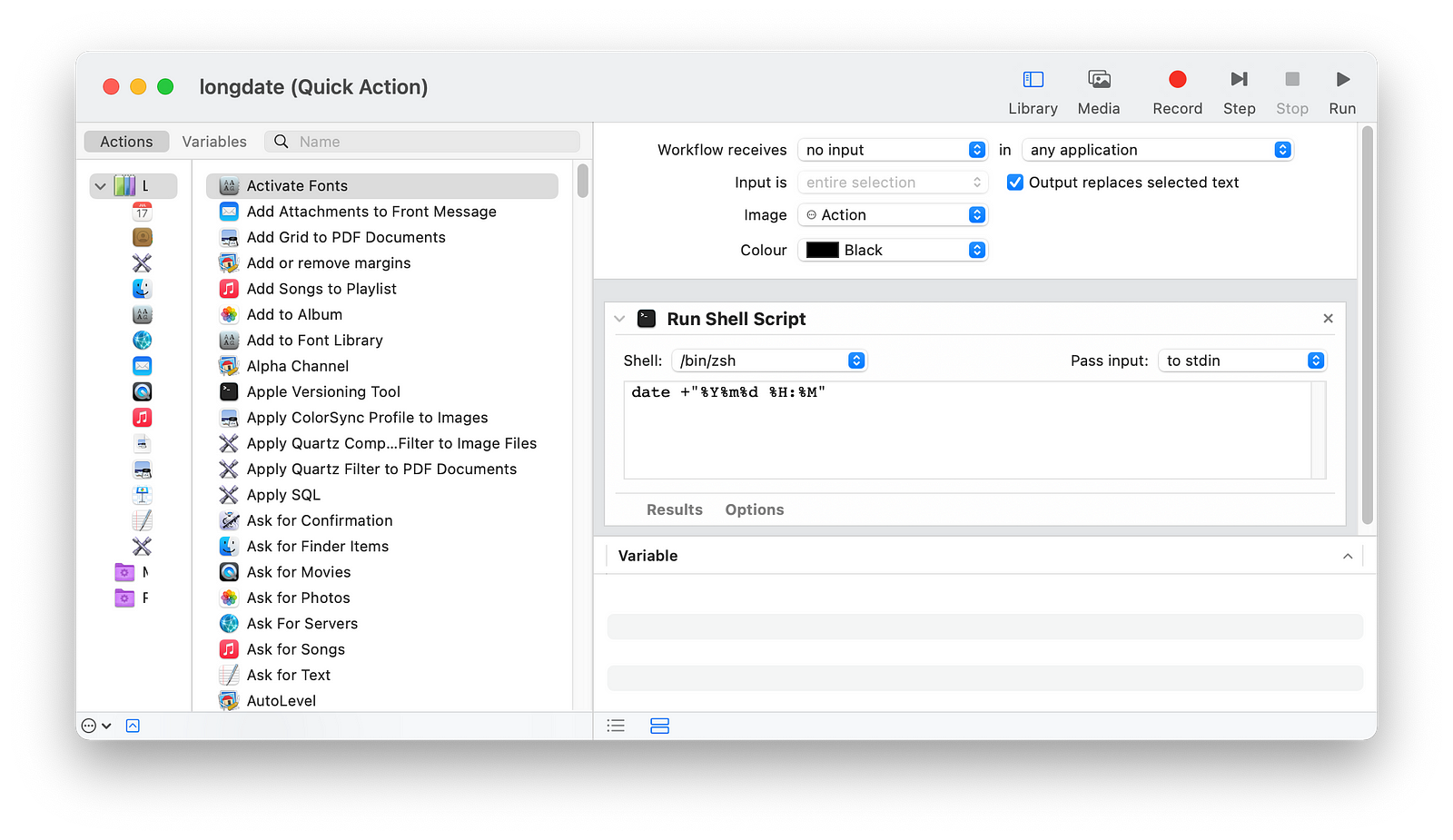1453x840 pixels.
Task: Select the Music category in the sidebar
Action: (143, 418)
